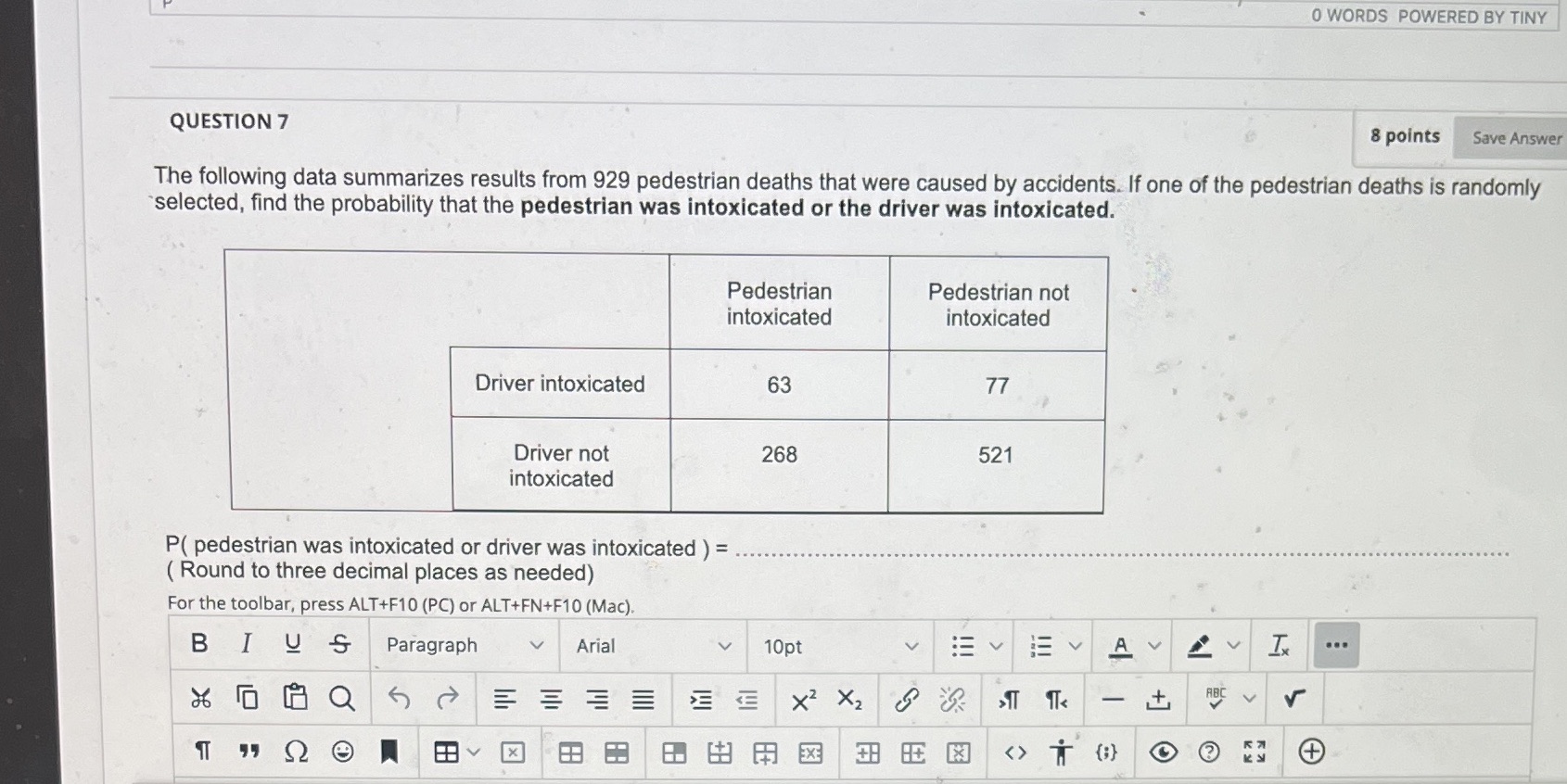Insert or edit a link
This screenshot has width=1567, height=784.
(907, 700)
